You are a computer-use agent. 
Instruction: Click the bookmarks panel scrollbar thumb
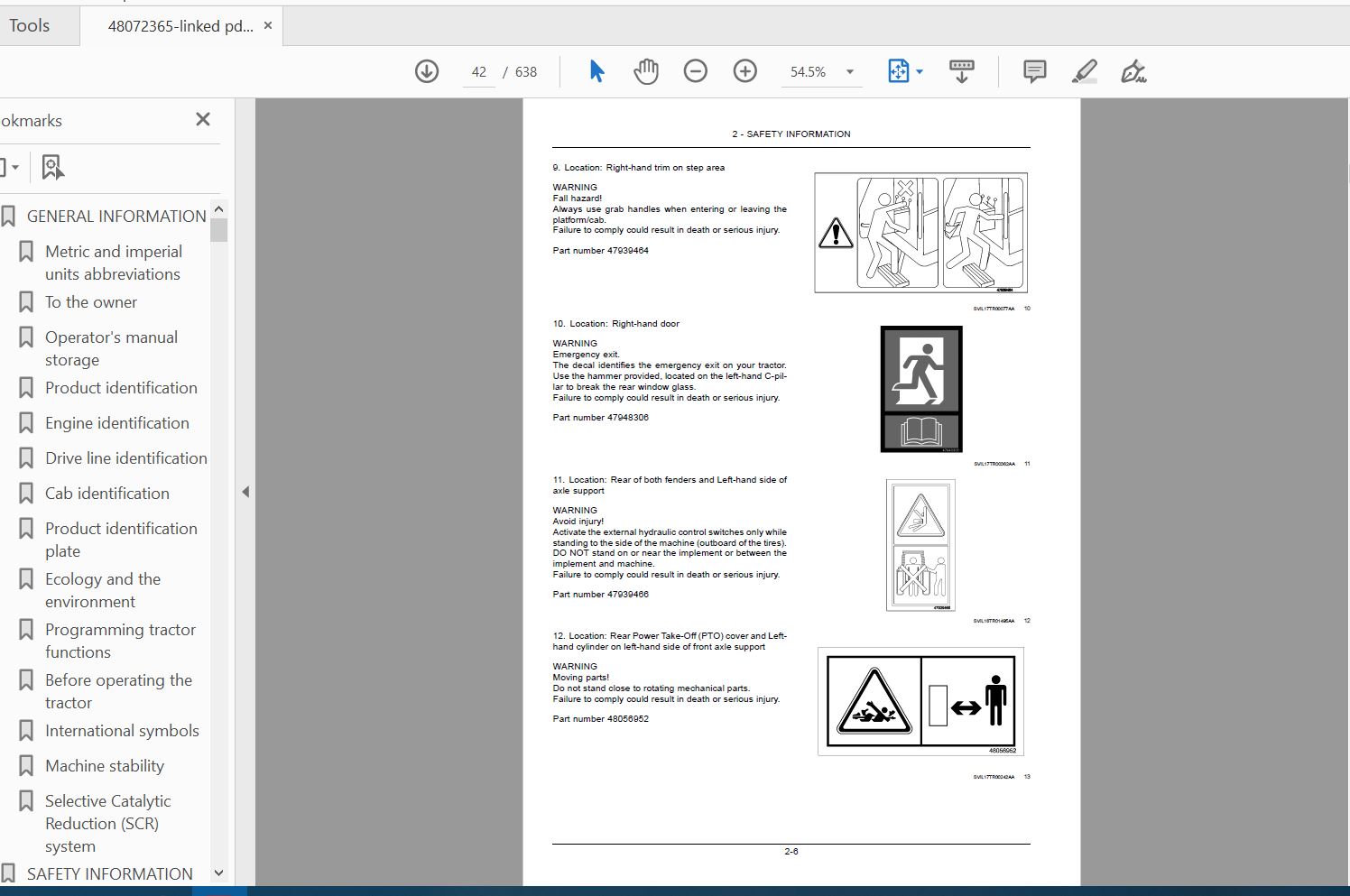[x=218, y=229]
